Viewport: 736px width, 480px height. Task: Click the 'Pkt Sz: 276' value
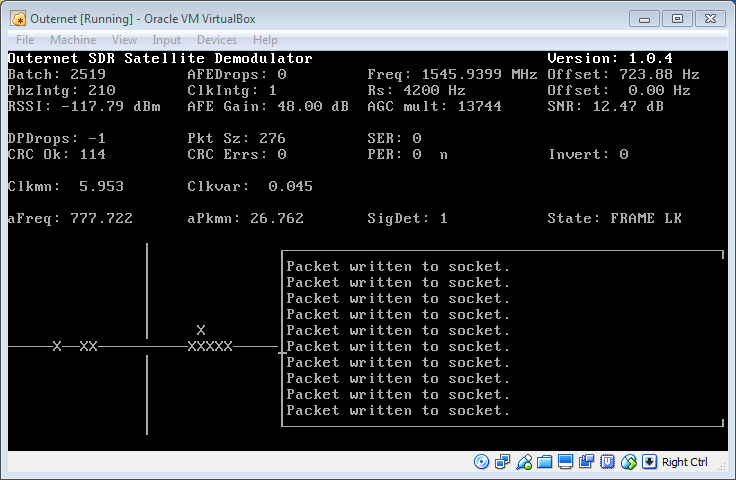pyautogui.click(x=236, y=138)
